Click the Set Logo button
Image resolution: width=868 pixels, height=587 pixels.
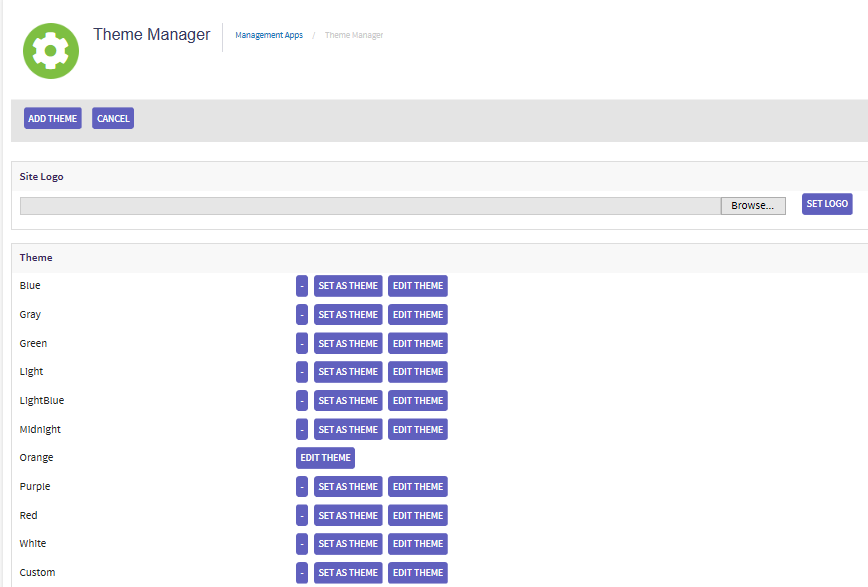[827, 204]
